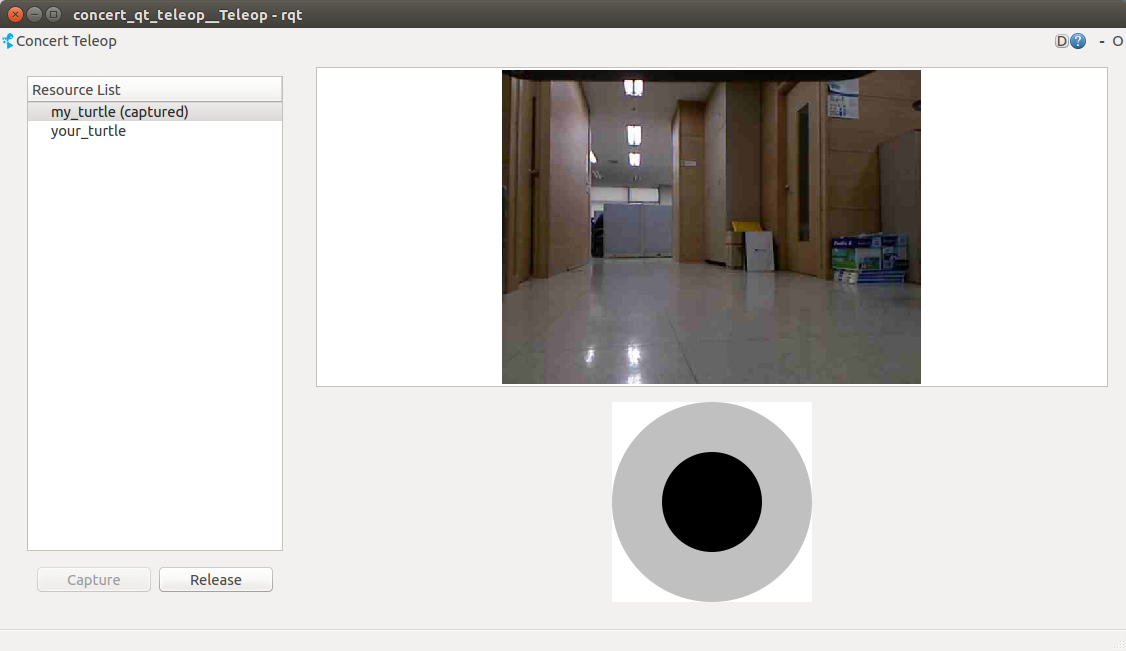The height and width of the screenshot is (651, 1126).
Task: Close the rqt window
Action: (x=15, y=14)
